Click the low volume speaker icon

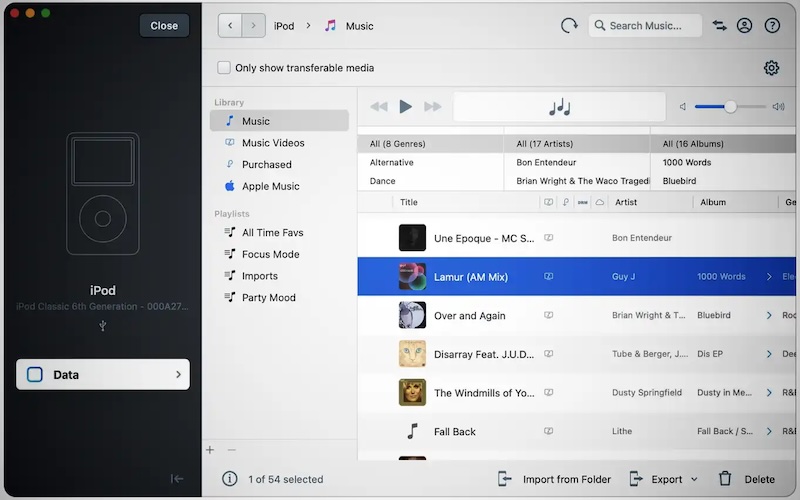point(683,107)
